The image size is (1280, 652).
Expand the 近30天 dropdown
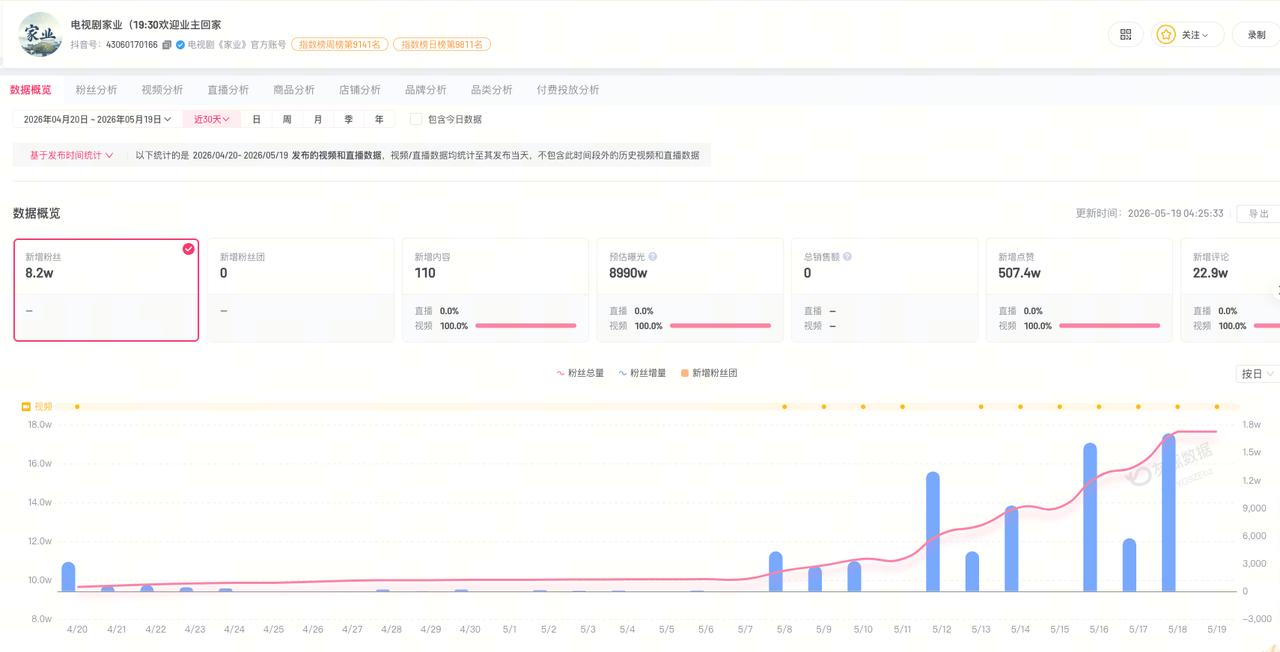tap(212, 119)
